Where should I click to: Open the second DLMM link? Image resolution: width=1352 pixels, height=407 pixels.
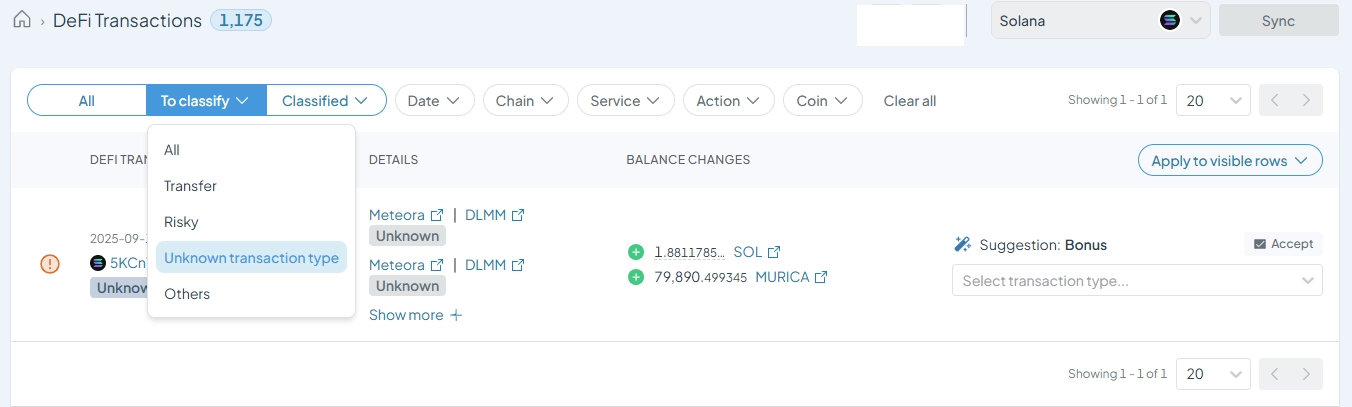[486, 265]
